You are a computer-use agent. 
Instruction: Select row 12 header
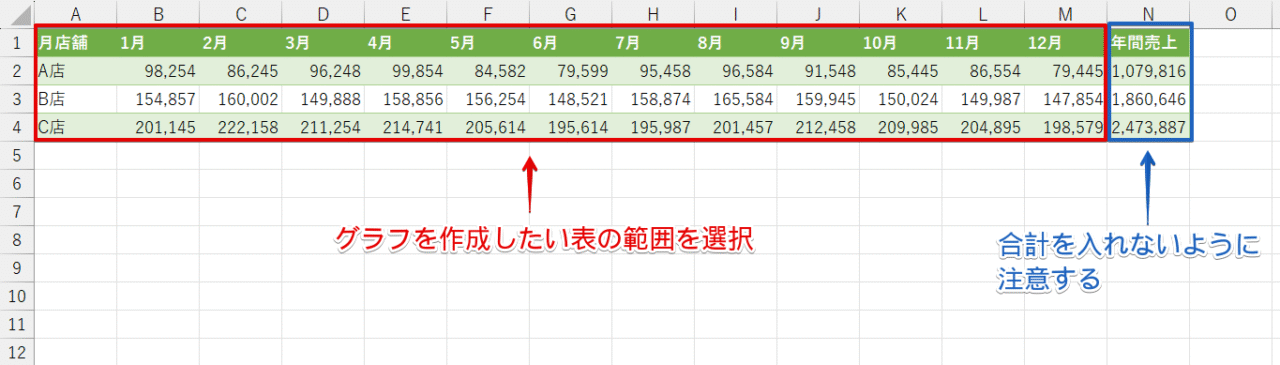[17, 351]
